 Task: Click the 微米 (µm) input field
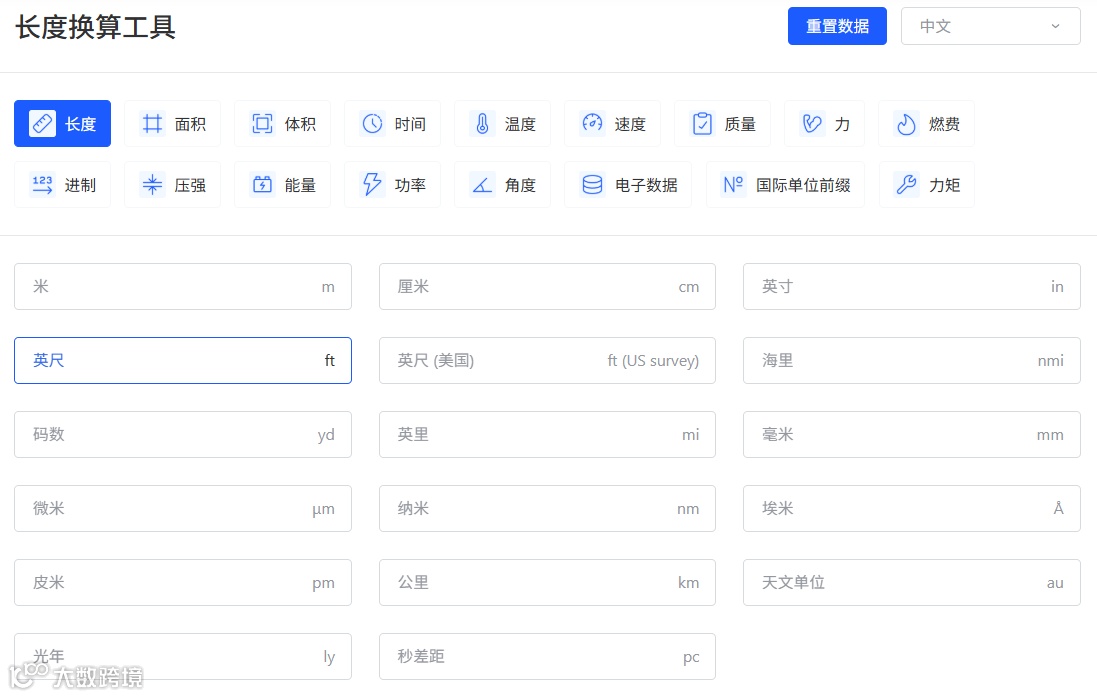click(x=183, y=508)
